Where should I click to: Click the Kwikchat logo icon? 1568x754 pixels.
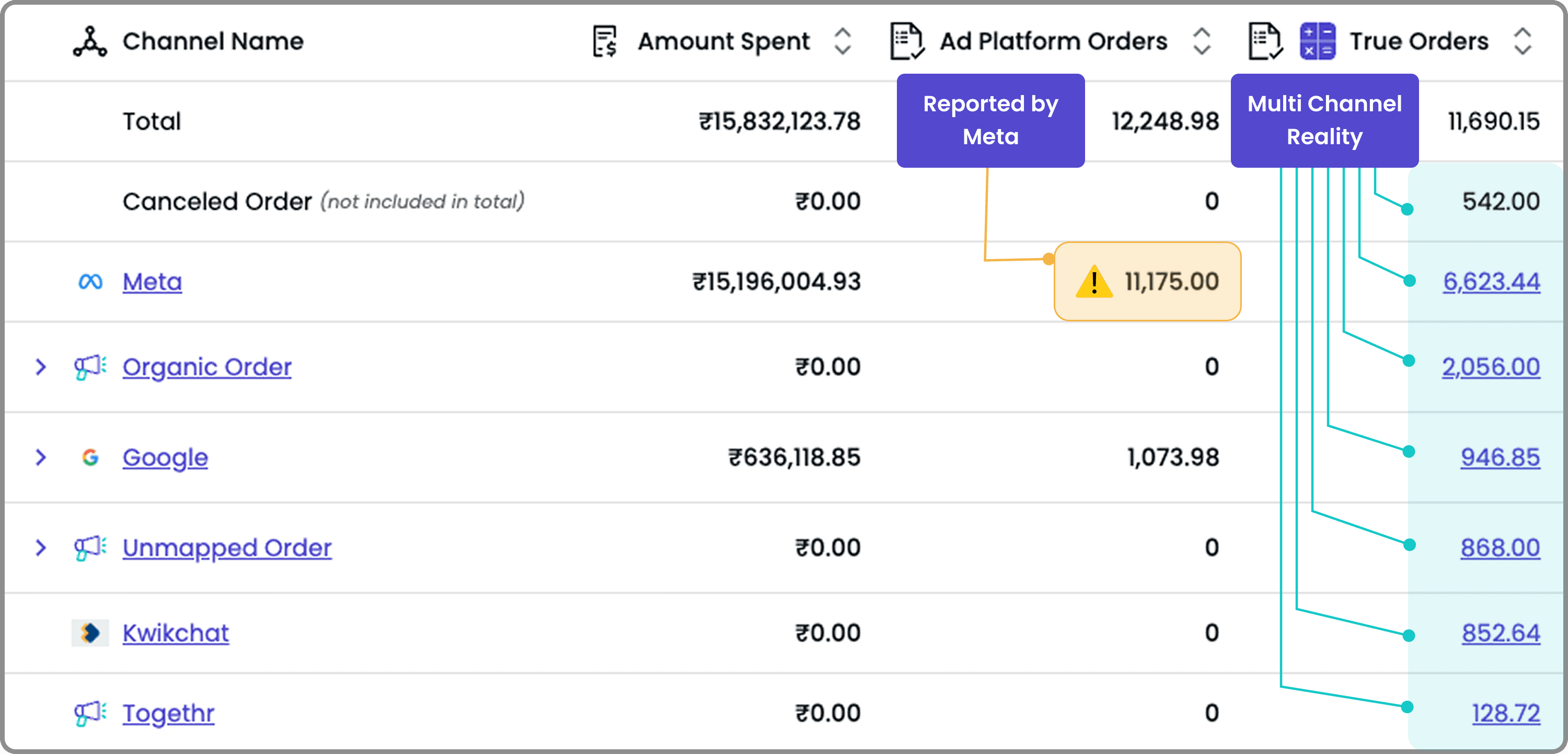click(90, 633)
